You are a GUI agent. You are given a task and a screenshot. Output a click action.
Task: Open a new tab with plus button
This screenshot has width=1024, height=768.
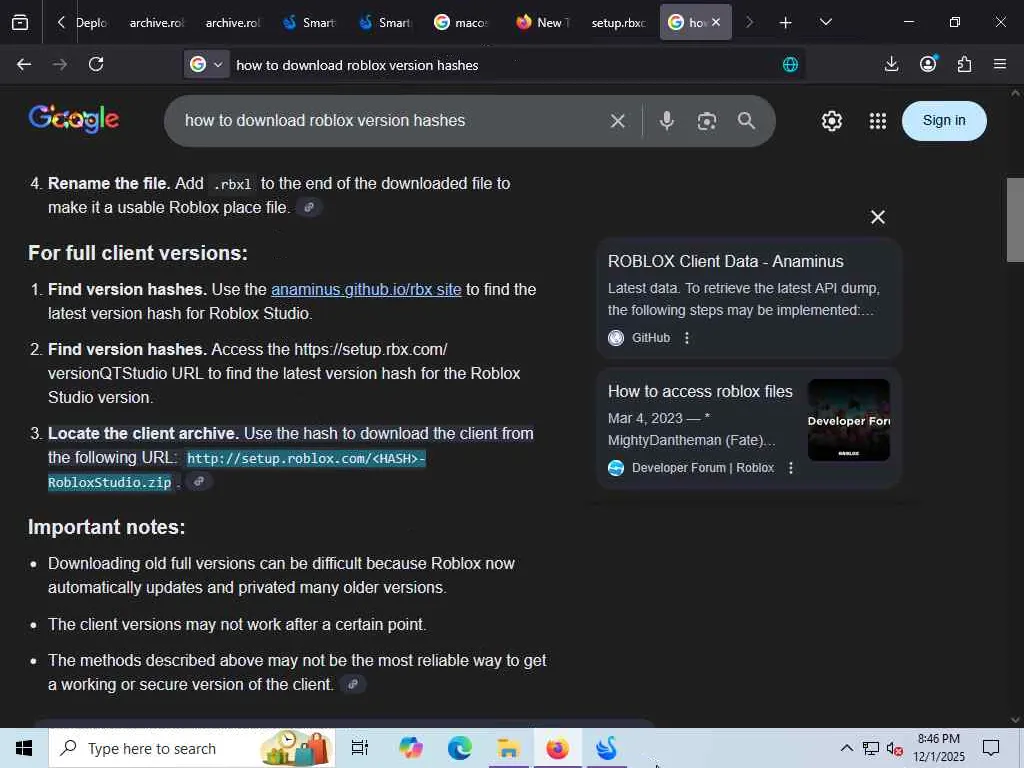coord(786,23)
